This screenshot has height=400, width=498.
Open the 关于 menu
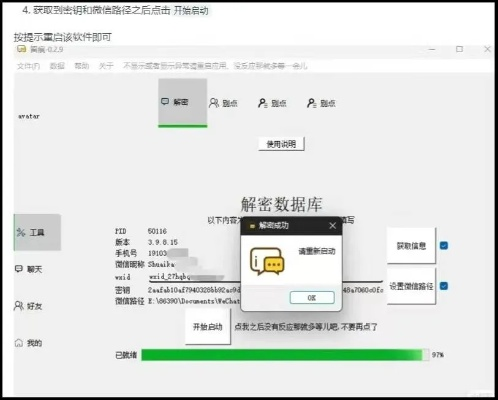106,66
